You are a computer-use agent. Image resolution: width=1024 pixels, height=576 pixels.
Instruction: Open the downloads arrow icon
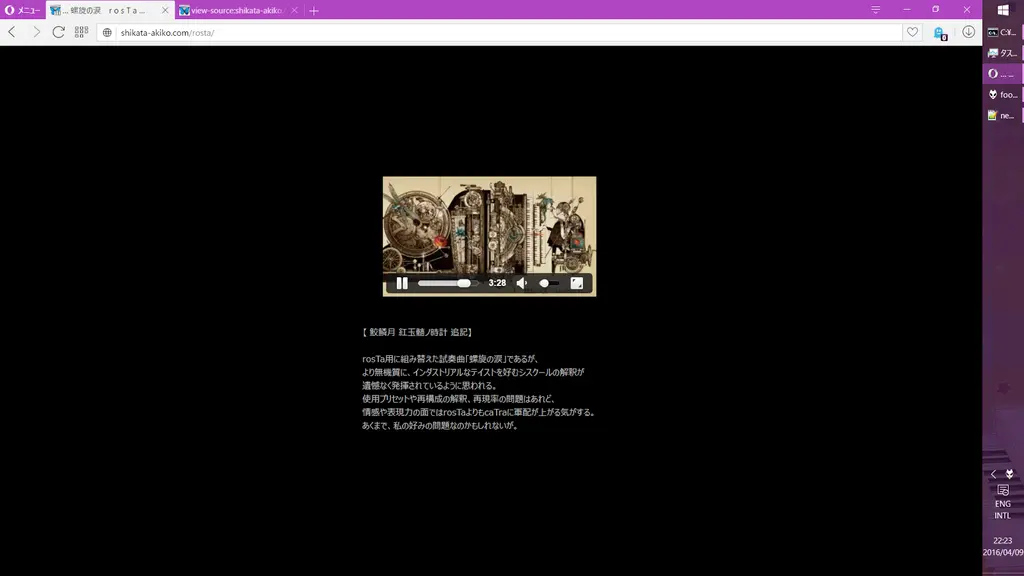click(x=968, y=32)
